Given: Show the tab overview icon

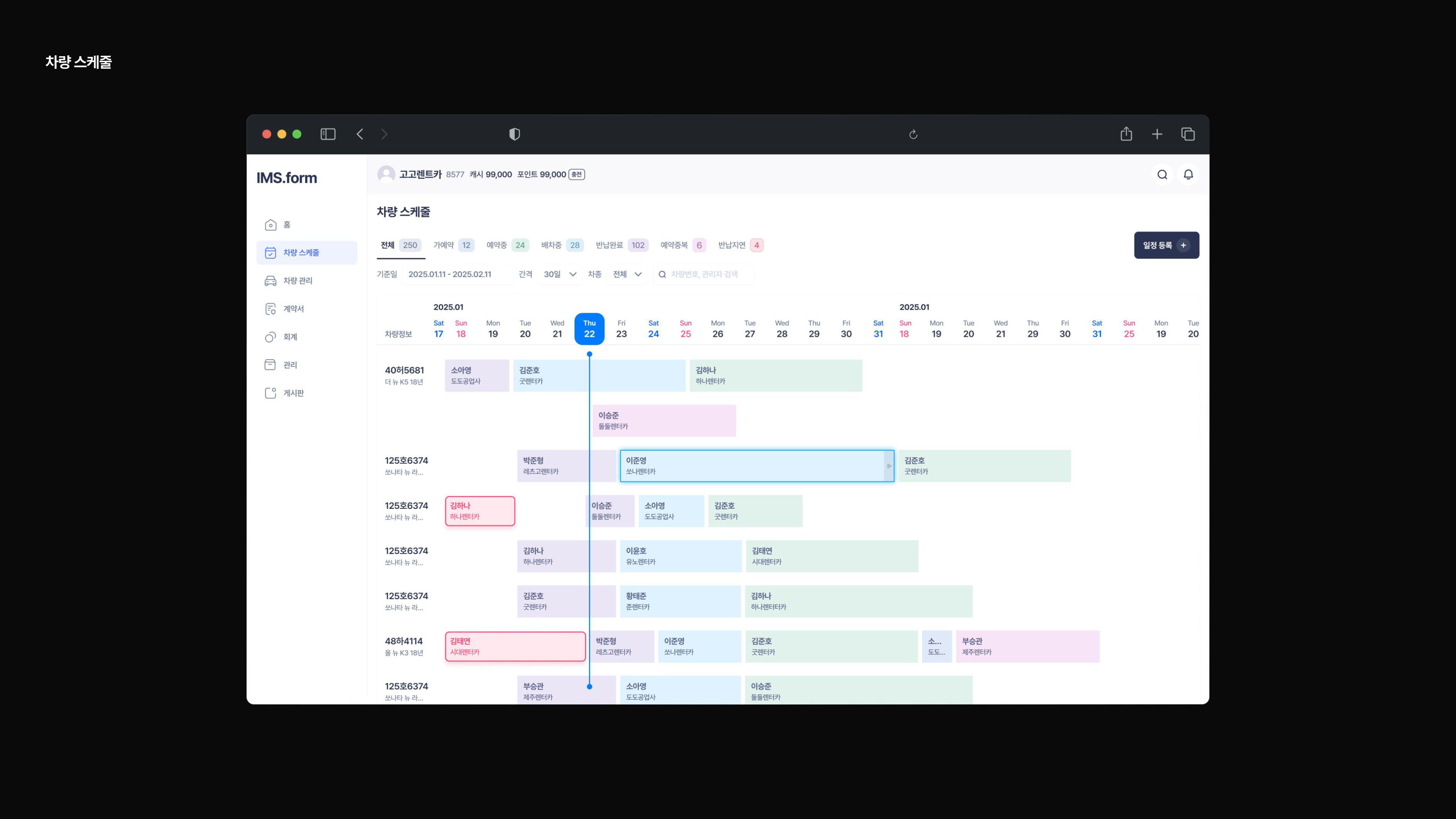Looking at the screenshot, I should click(x=1188, y=134).
